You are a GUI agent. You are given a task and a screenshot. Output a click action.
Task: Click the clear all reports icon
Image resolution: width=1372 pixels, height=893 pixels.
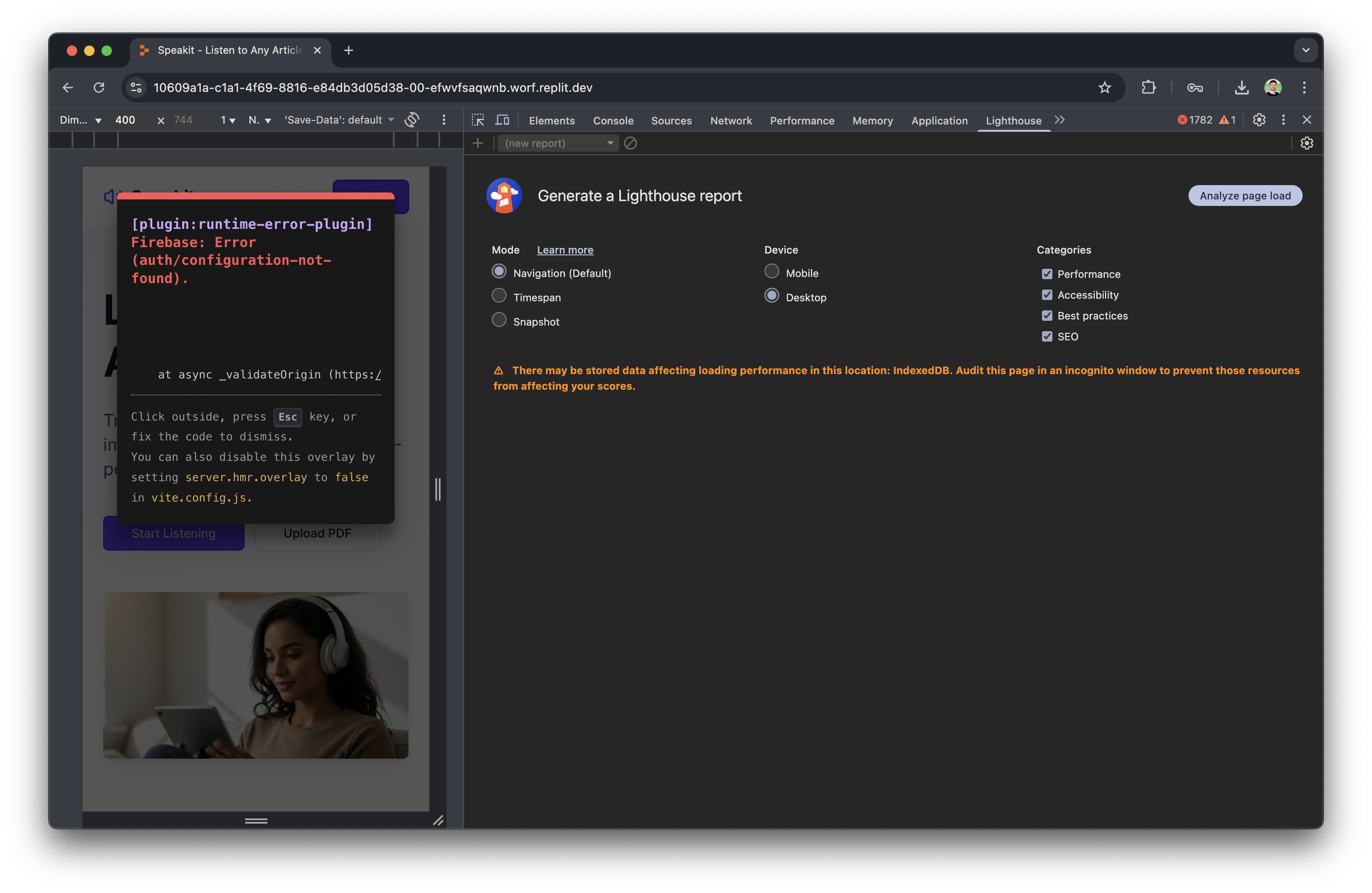pyautogui.click(x=630, y=143)
